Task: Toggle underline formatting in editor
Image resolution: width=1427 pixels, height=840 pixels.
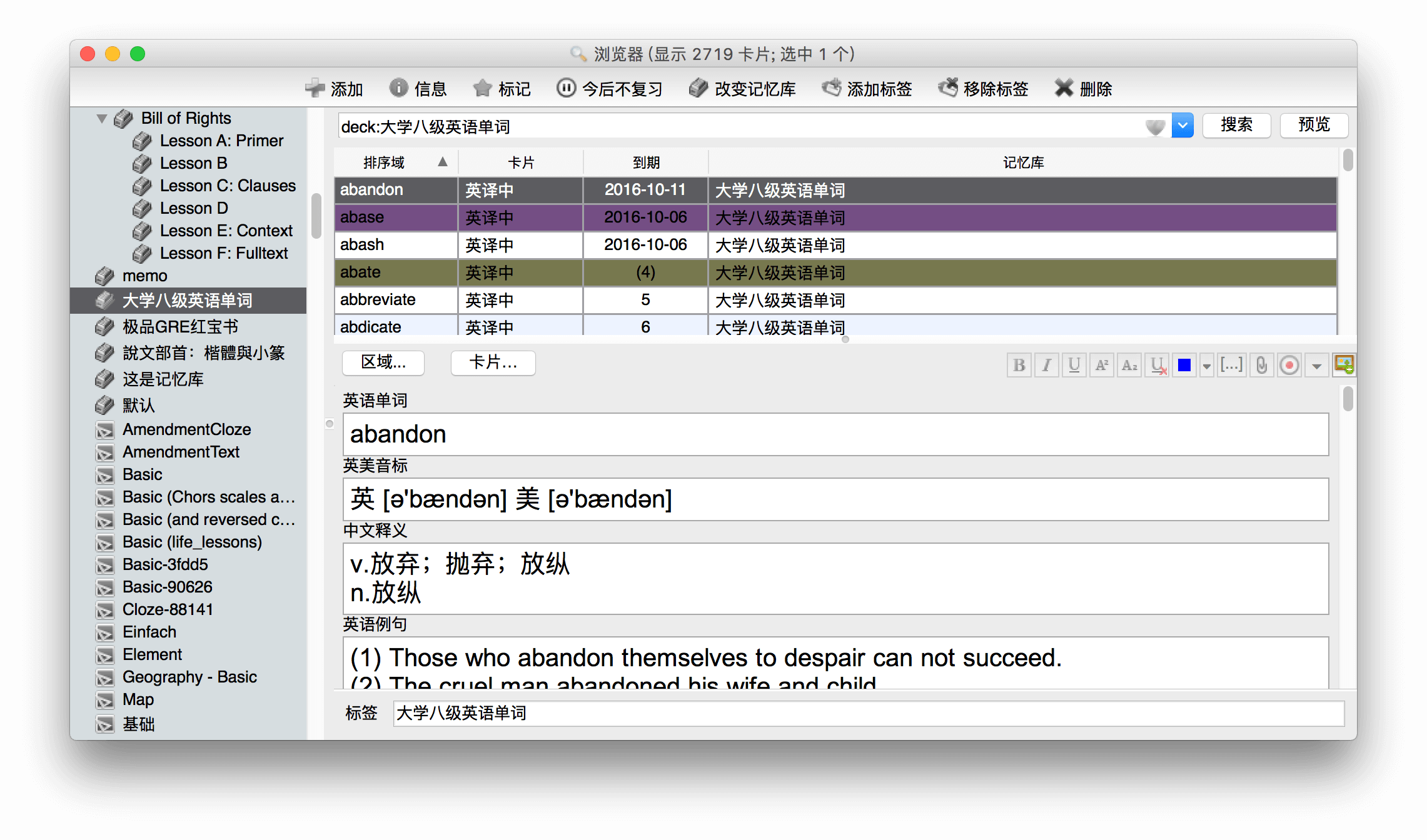Action: pos(1074,365)
